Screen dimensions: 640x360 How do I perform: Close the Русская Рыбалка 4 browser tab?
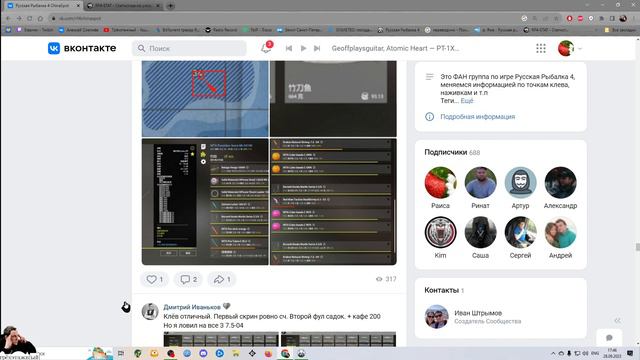click(78, 6)
